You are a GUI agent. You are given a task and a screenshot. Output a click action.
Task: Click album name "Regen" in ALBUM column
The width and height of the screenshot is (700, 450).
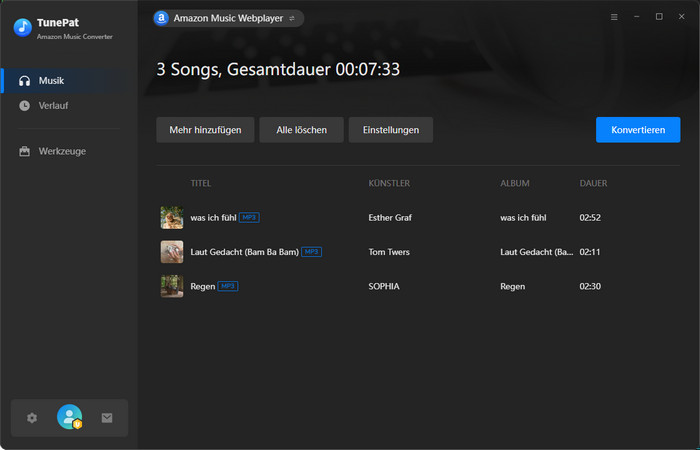click(x=512, y=286)
